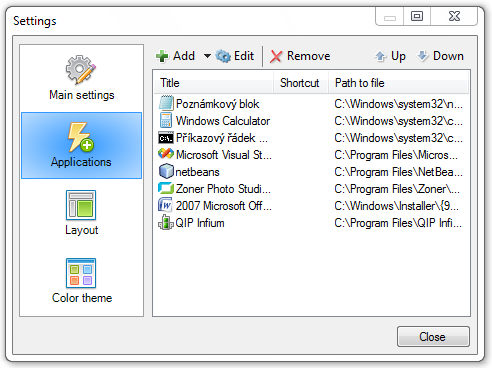492x368 pixels.
Task: Click the 'Main settings' label
Action: [x=82, y=95]
